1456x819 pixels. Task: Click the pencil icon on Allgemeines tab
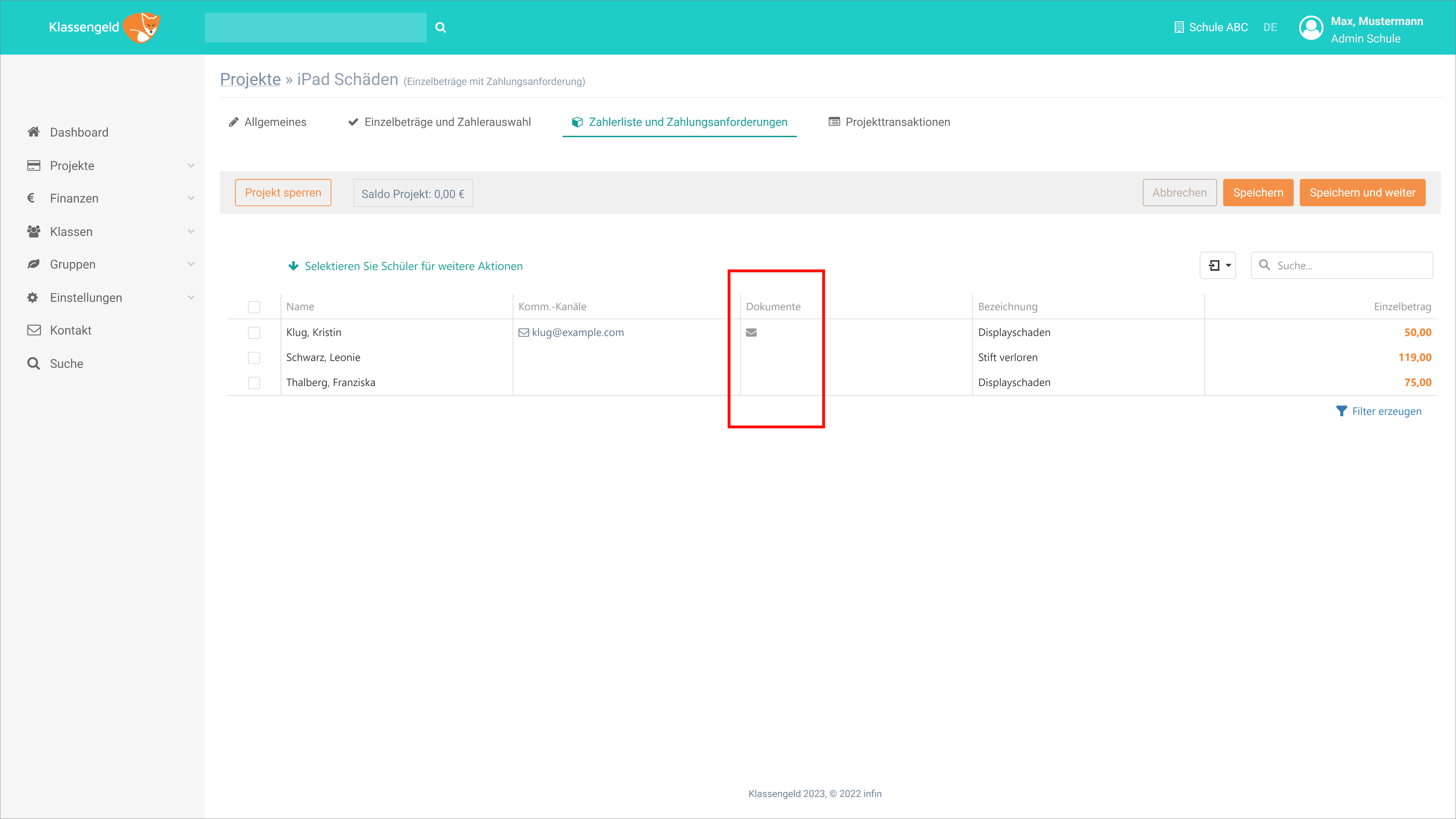coord(234,122)
